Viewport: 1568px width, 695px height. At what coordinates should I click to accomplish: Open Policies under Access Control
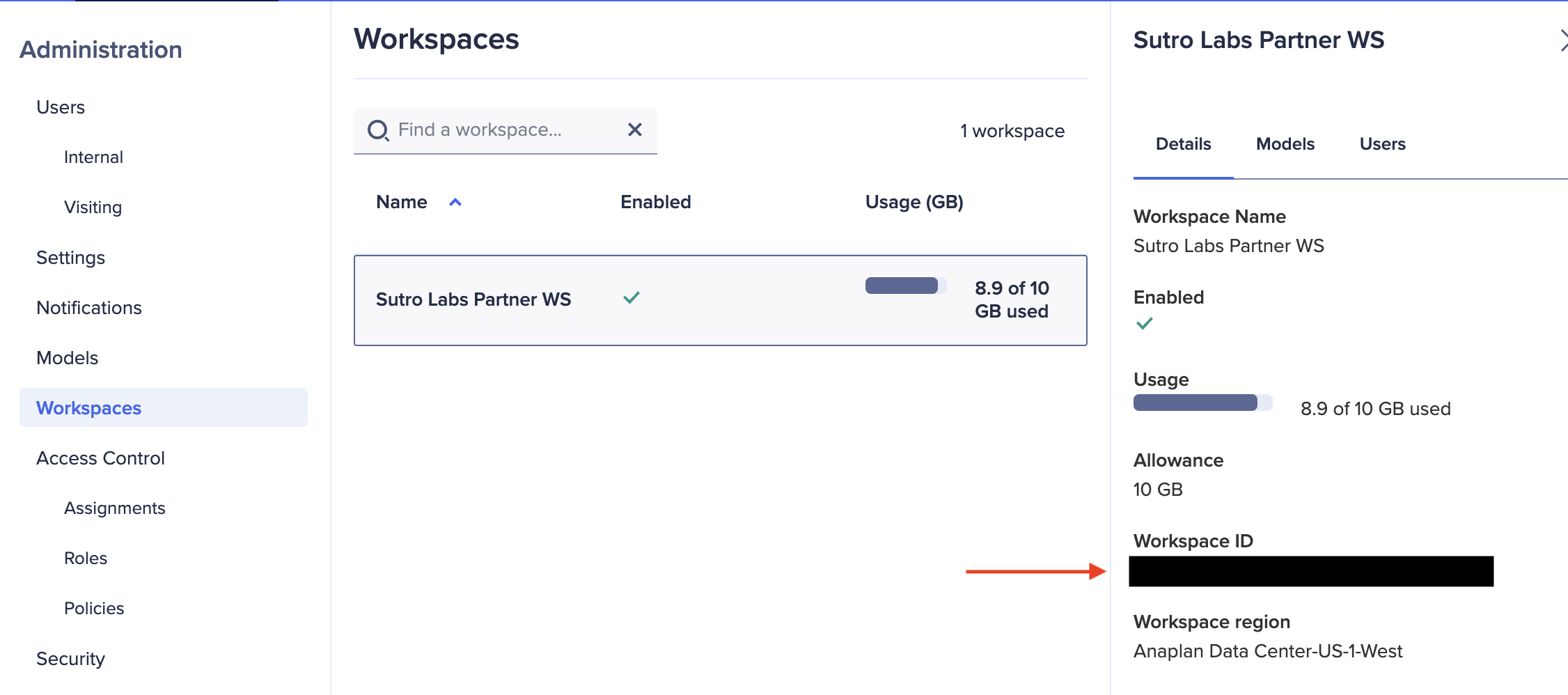(94, 609)
